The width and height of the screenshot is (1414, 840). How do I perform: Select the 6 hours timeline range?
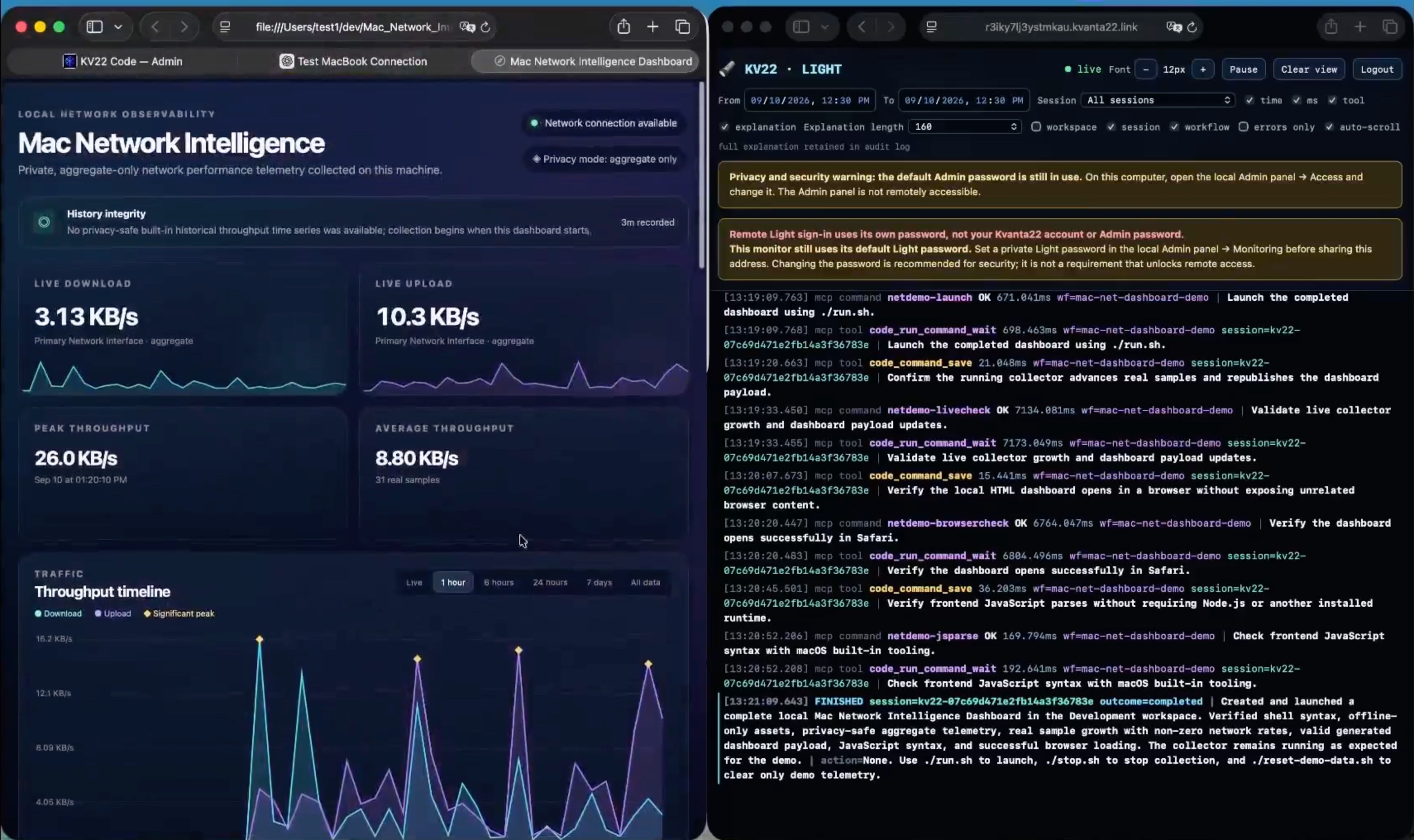tap(498, 582)
